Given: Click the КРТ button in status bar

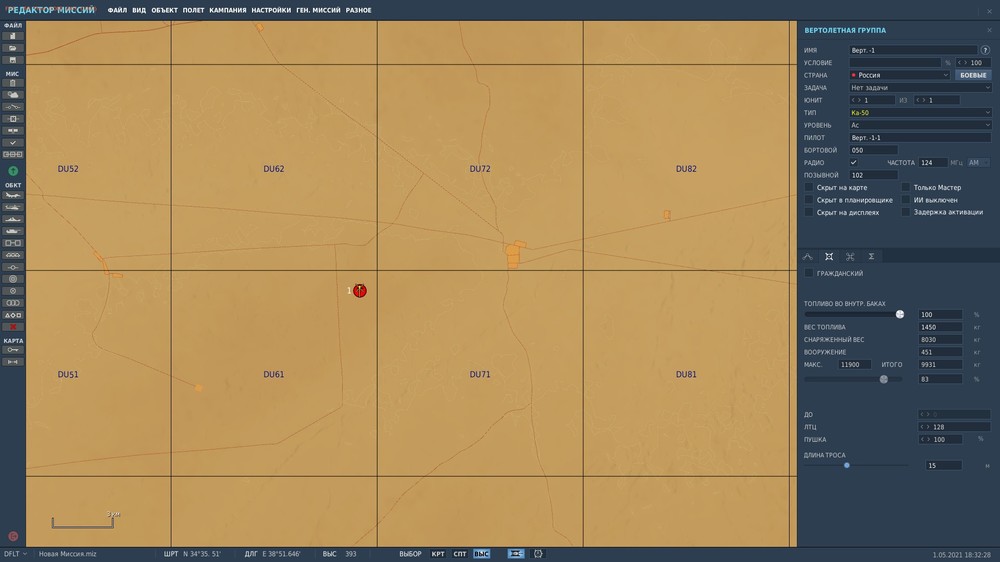Looking at the screenshot, I should [438, 554].
